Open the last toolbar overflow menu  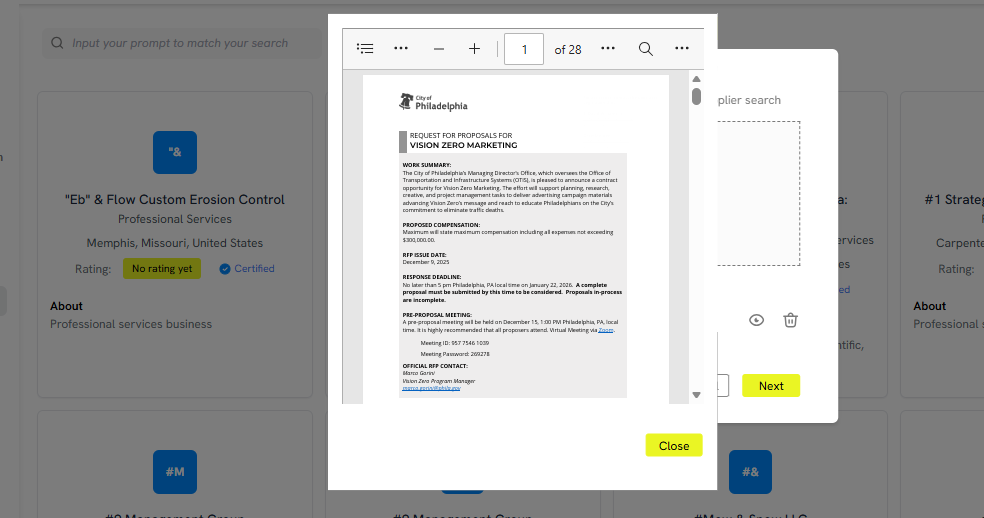coord(682,48)
